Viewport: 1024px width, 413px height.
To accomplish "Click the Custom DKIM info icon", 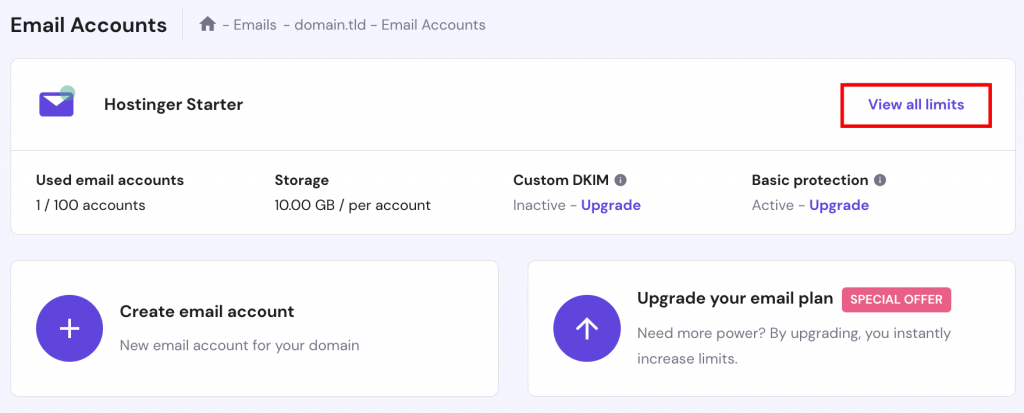I will (x=620, y=181).
